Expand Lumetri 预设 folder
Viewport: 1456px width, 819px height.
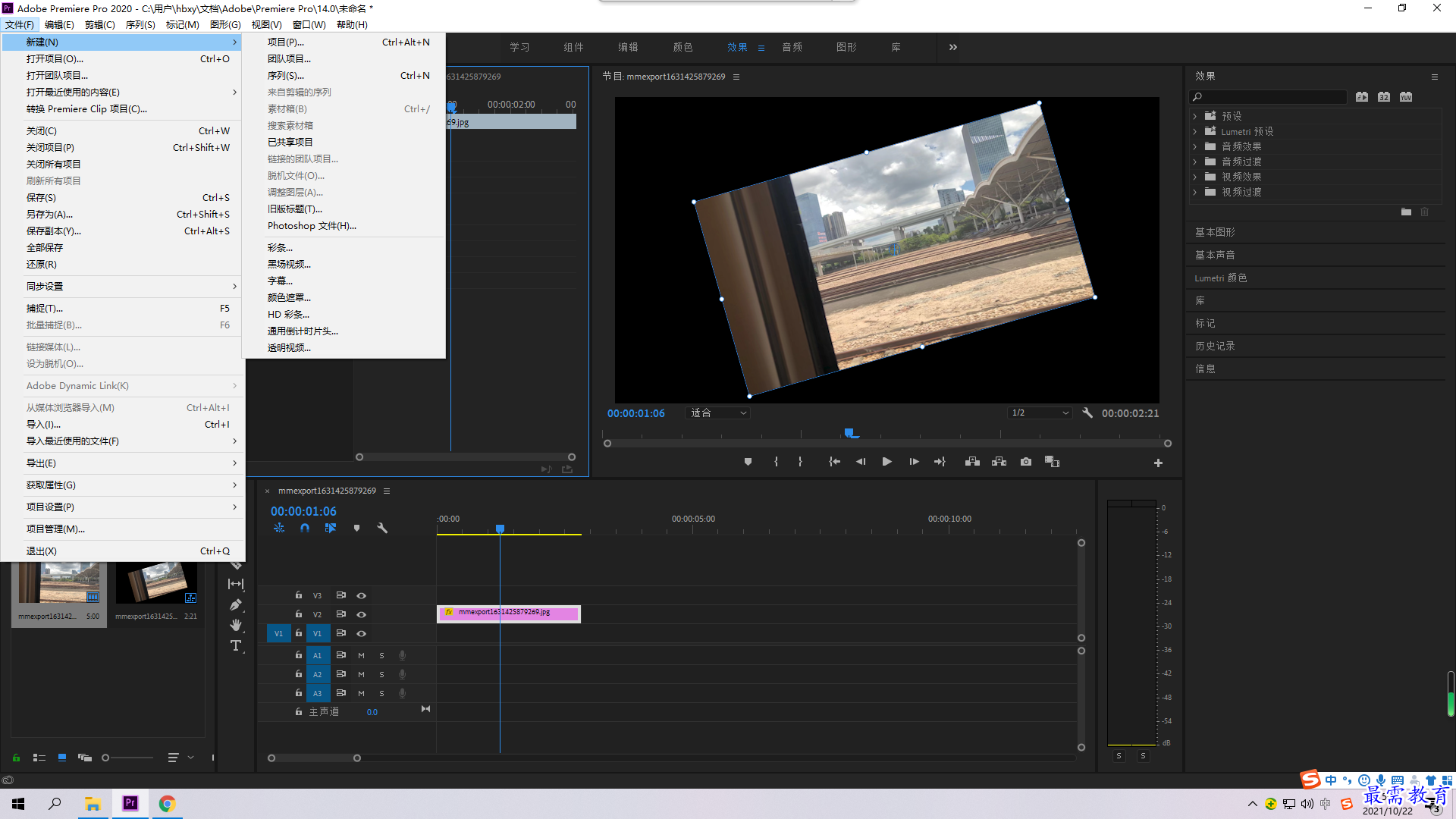coord(1195,131)
